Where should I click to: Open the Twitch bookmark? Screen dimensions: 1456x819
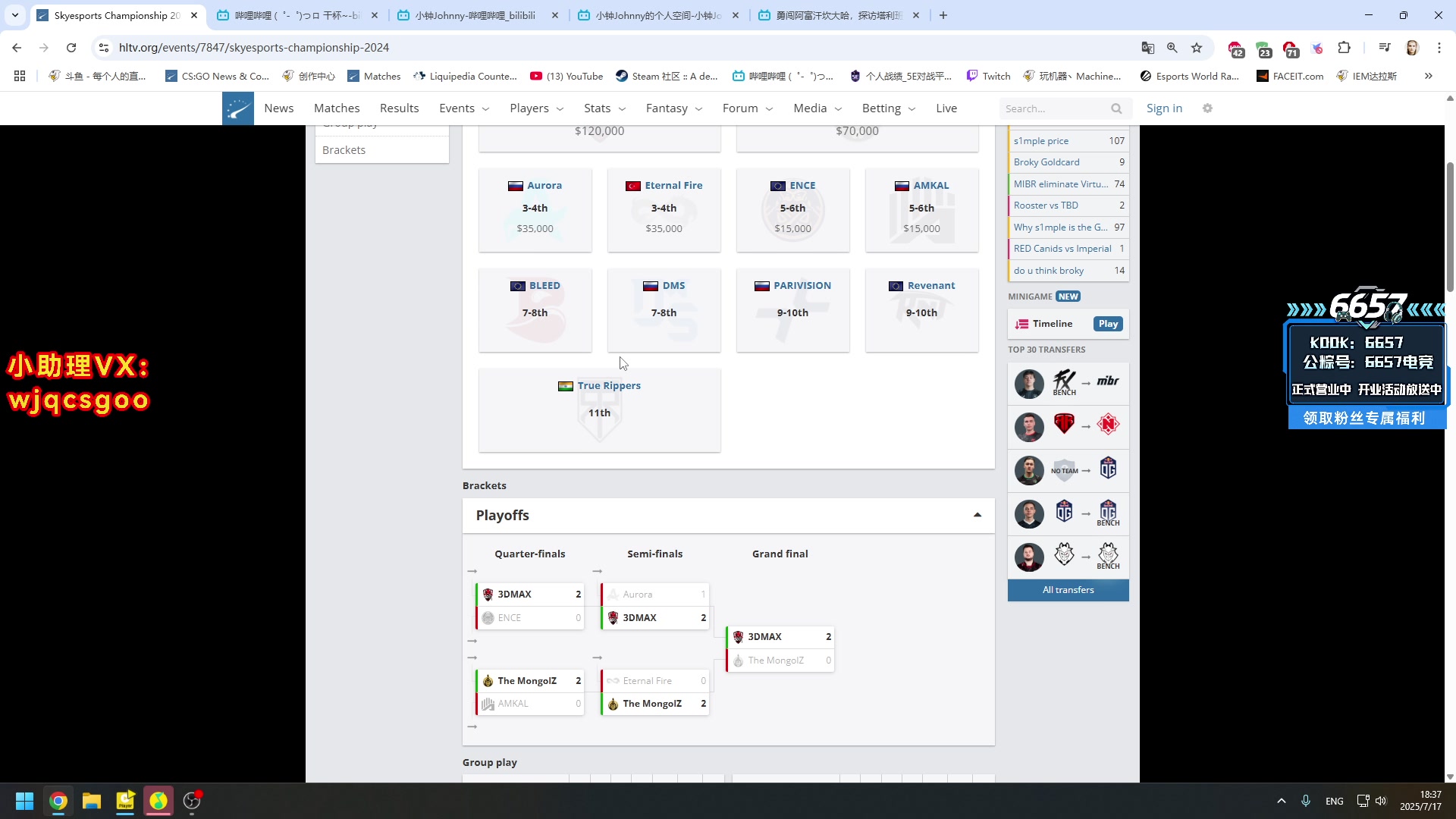tap(988, 76)
